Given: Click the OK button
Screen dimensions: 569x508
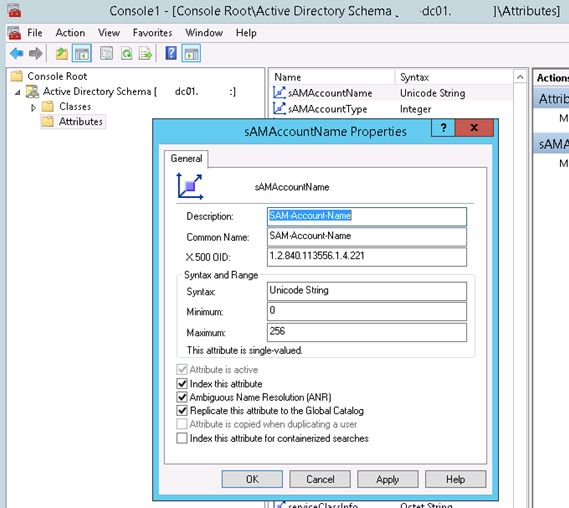Looking at the screenshot, I should 252,479.
